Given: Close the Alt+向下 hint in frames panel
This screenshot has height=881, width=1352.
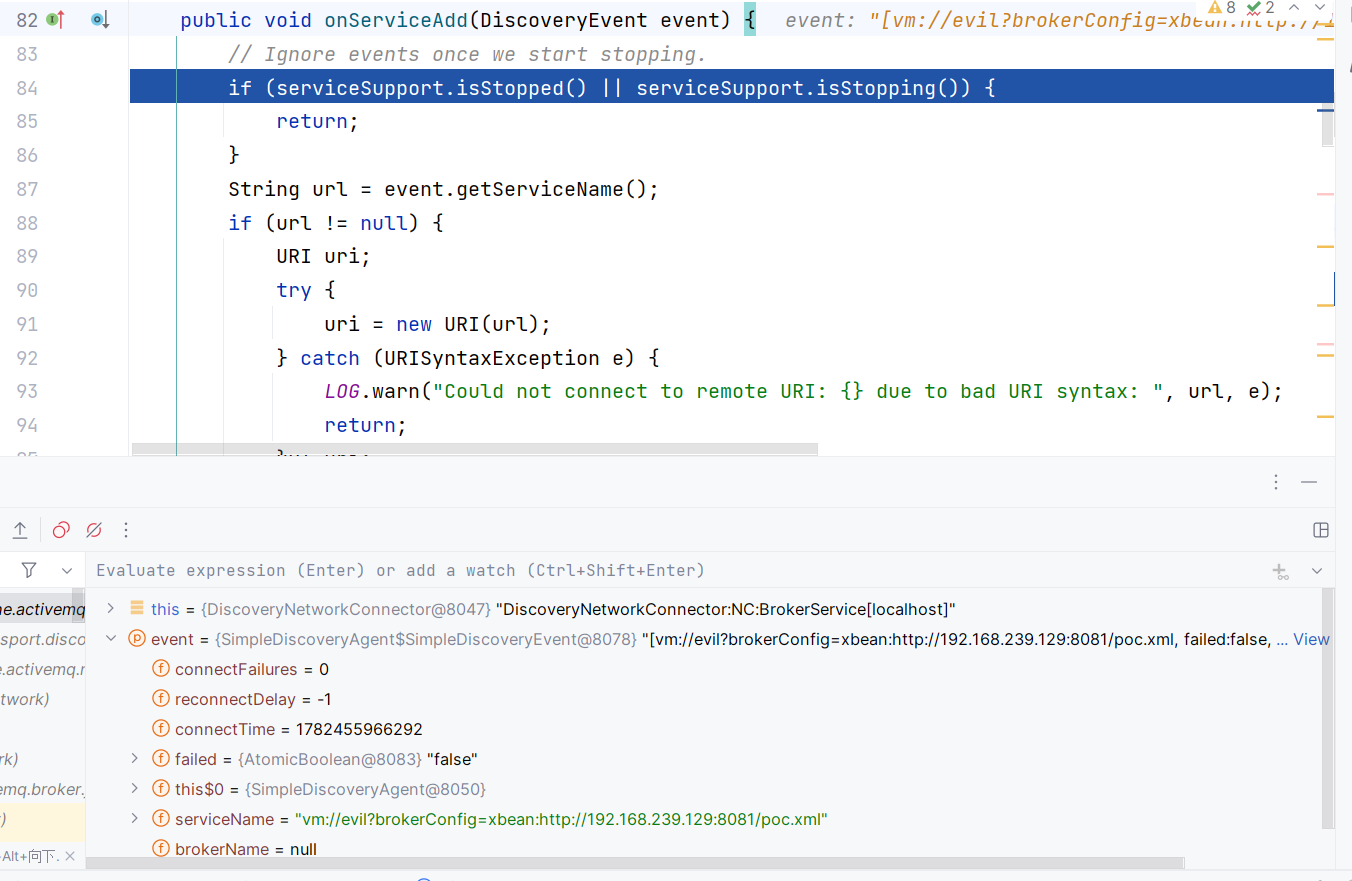Looking at the screenshot, I should 69,856.
